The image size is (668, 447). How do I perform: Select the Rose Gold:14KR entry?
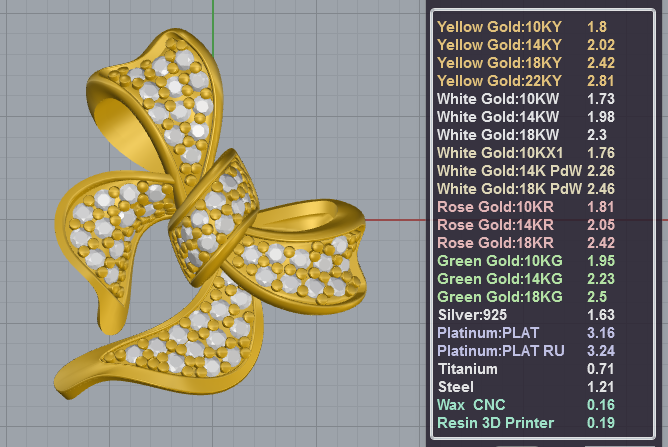[495, 225]
